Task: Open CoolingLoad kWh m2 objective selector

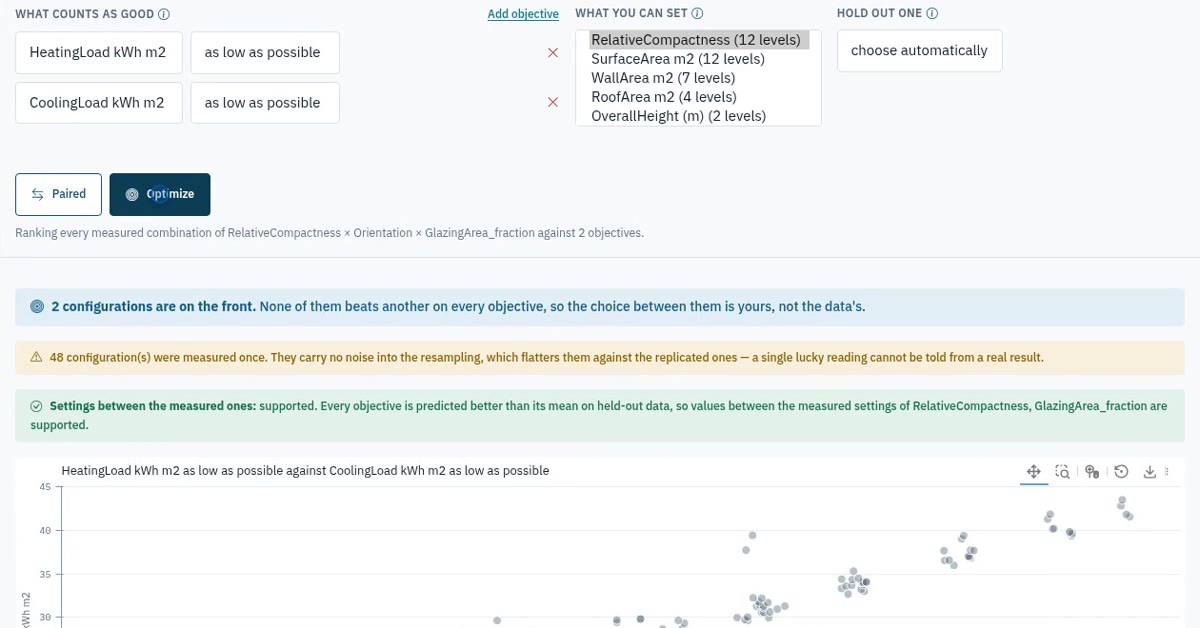Action: [x=98, y=102]
